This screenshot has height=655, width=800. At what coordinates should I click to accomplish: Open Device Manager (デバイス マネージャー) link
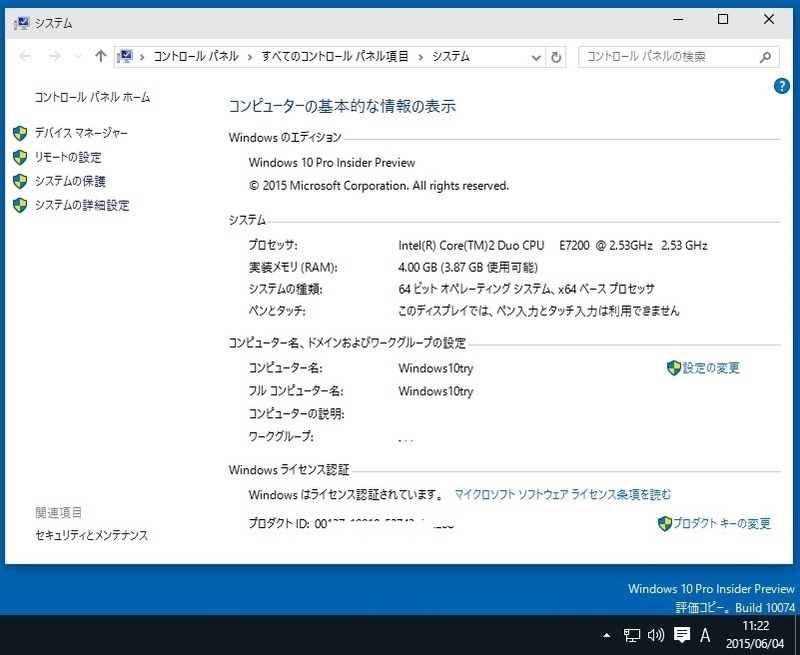click(81, 133)
